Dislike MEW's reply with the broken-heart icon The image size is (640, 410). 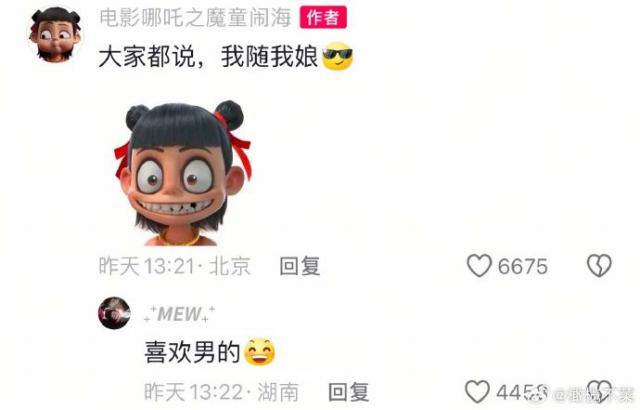pos(599,391)
